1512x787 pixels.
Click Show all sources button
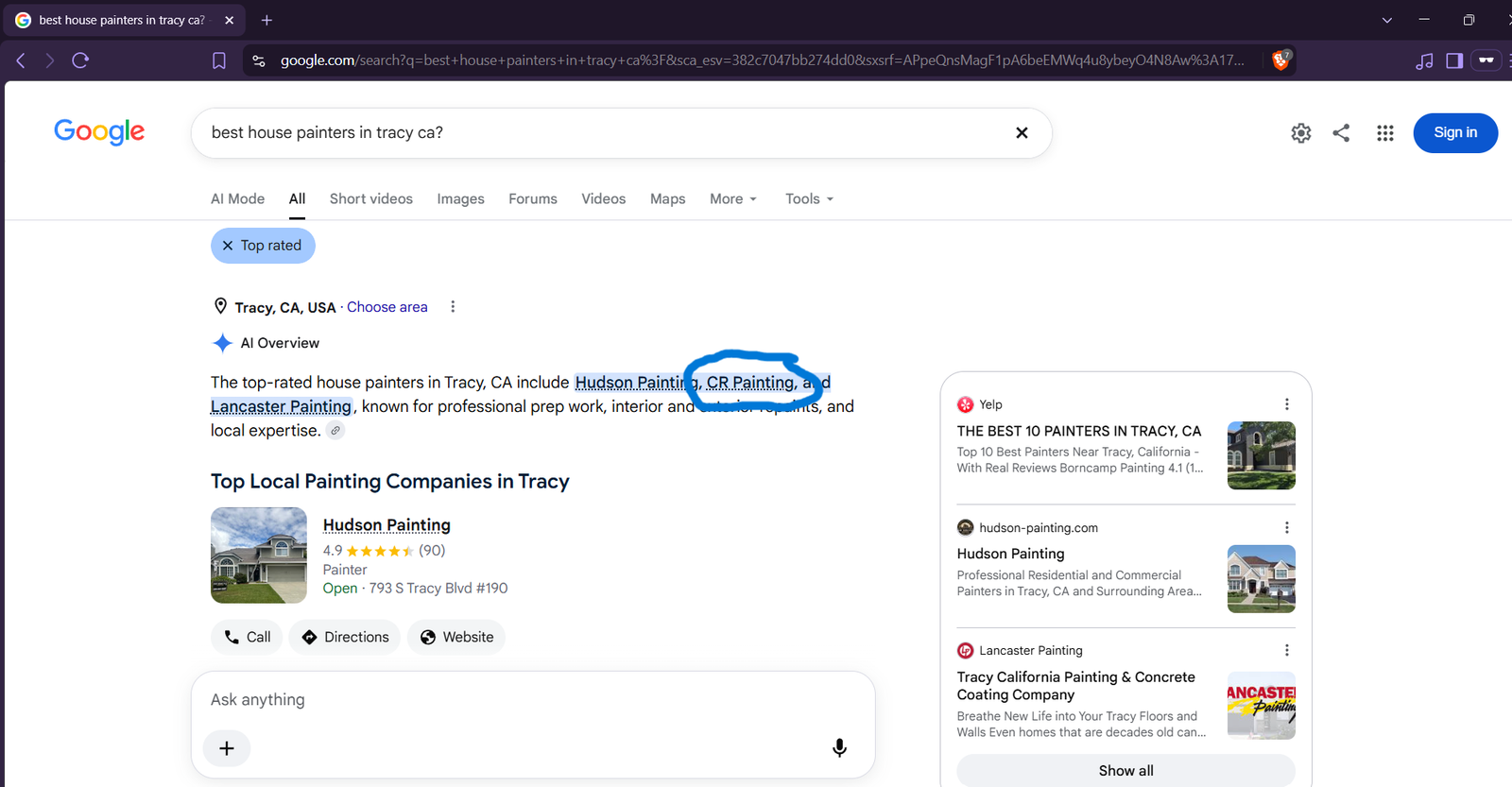[1125, 771]
